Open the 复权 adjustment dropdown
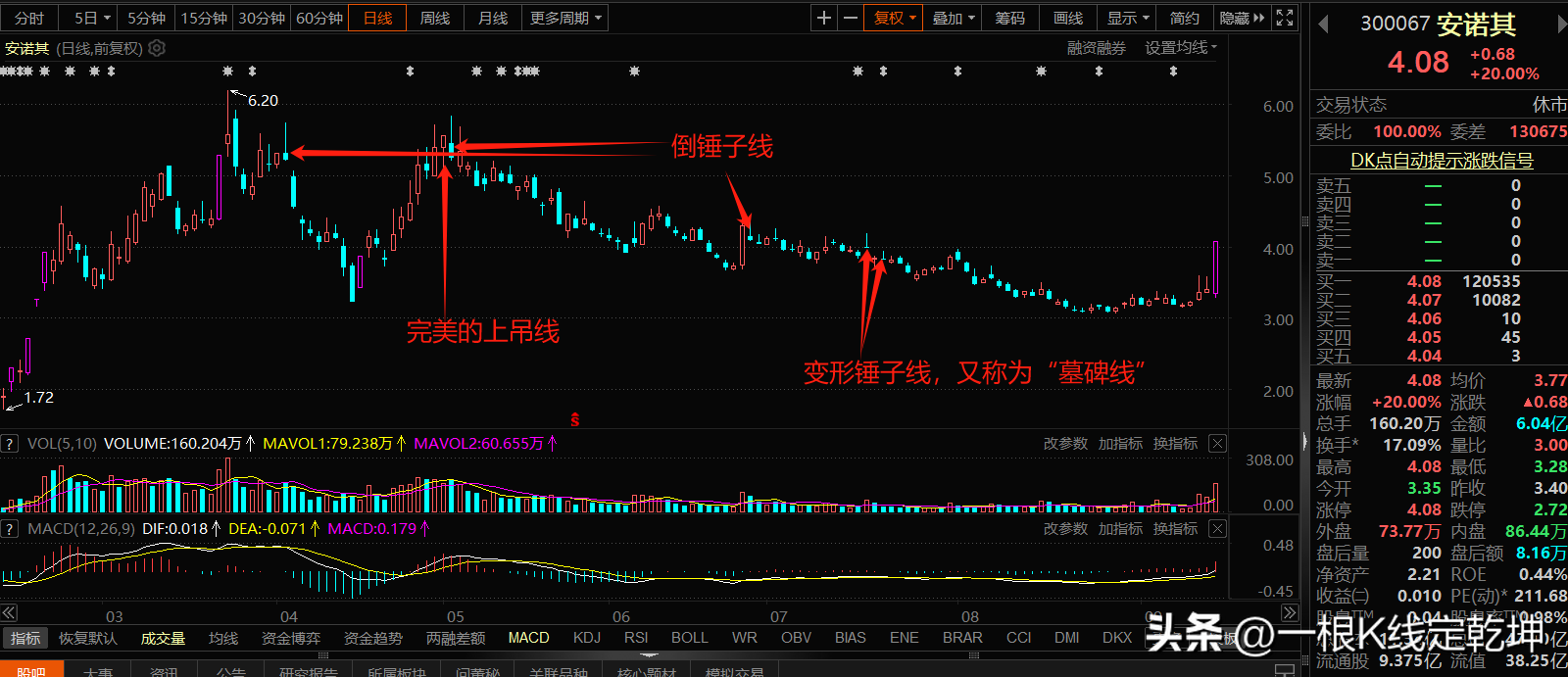Screen dimensions: 1568x677 pos(894,18)
